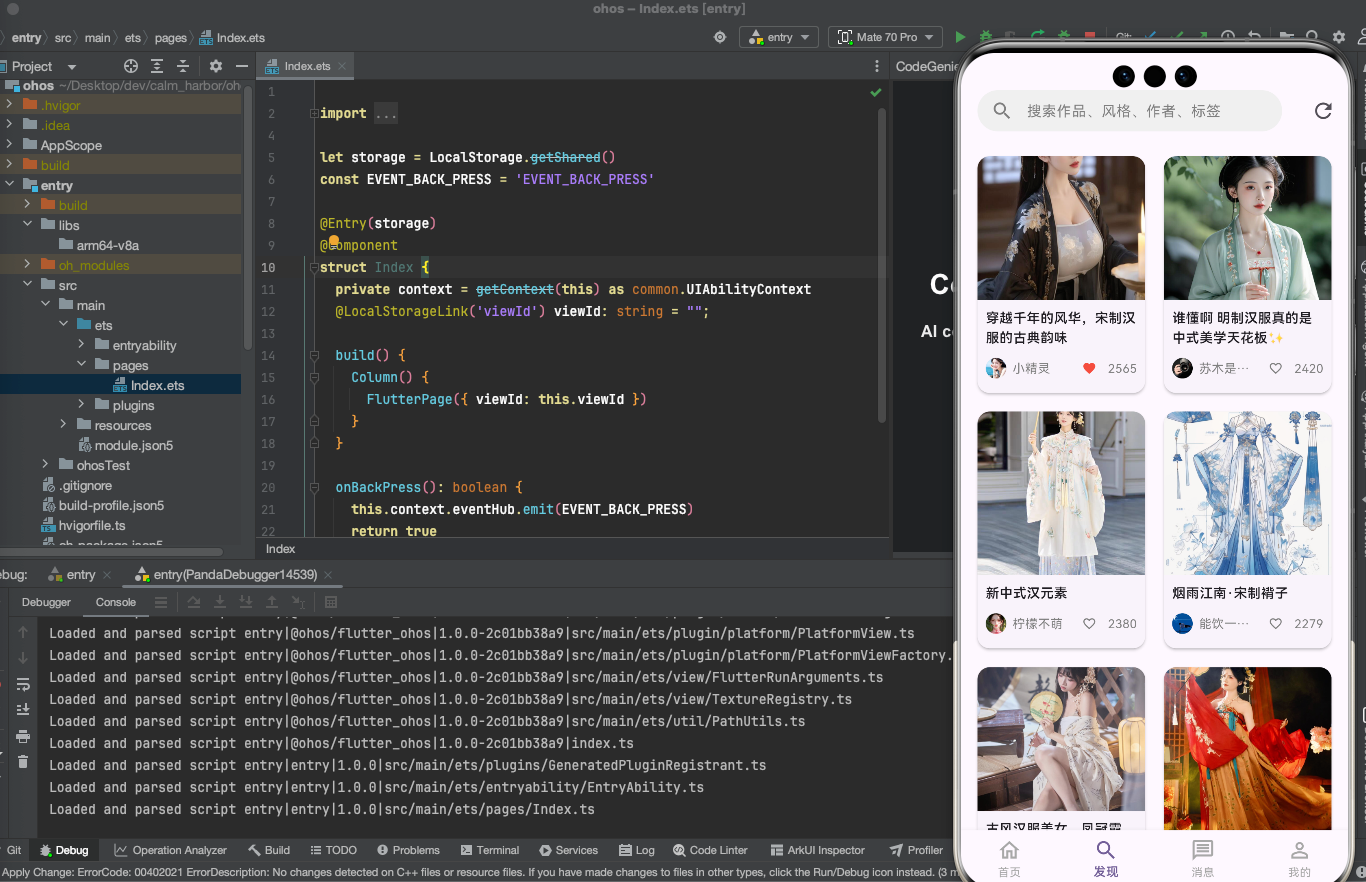The width and height of the screenshot is (1366, 882).
Task: Open the ArkUI Inspector tool window
Action: click(818, 850)
